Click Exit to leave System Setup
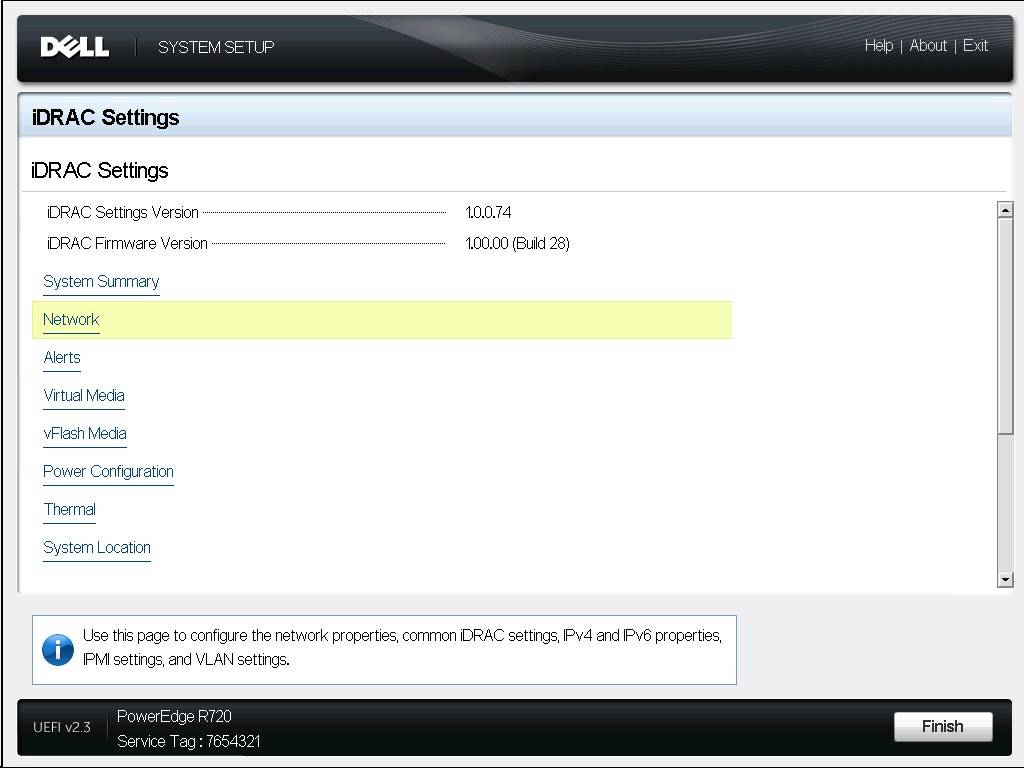The image size is (1024, 768). 975,46
